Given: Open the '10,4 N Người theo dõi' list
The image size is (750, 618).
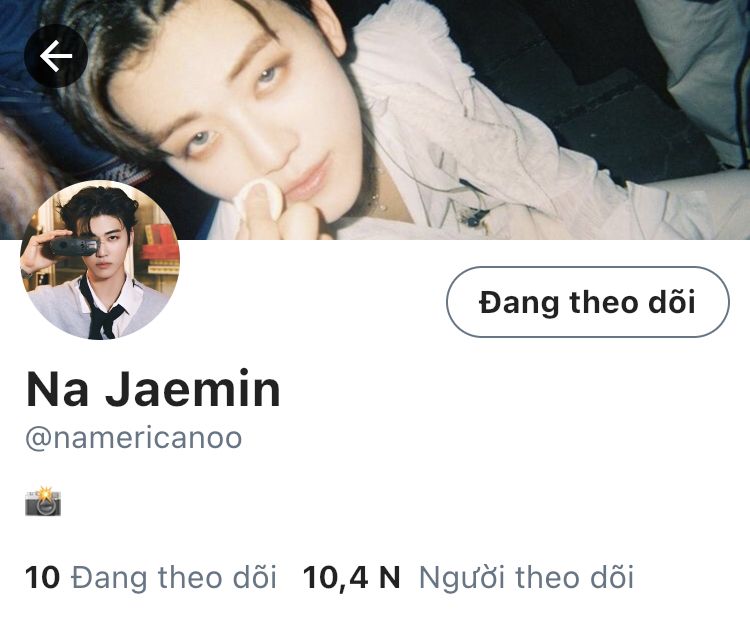Looking at the screenshot, I should click(x=468, y=577).
